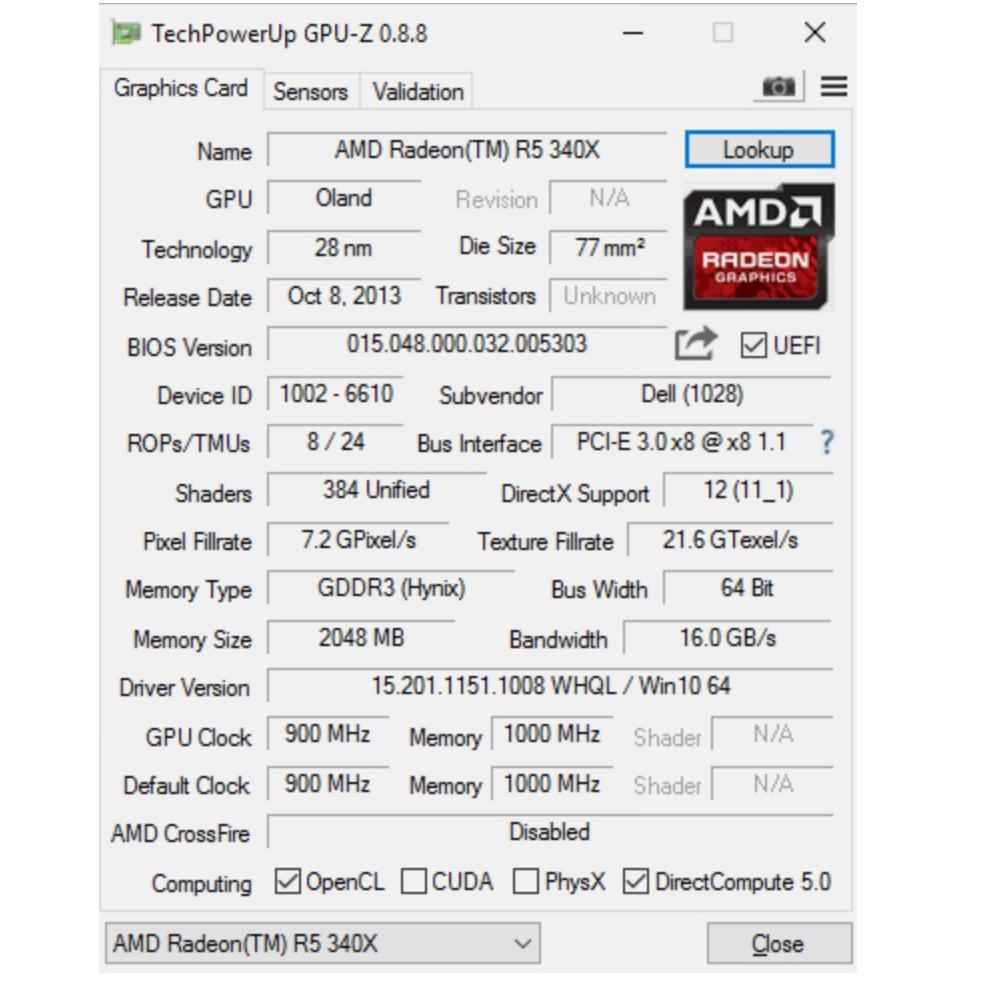Expand the AMD Radeon R5 340X dropdown
Viewport: 989px width, 989px height.
pos(323,944)
